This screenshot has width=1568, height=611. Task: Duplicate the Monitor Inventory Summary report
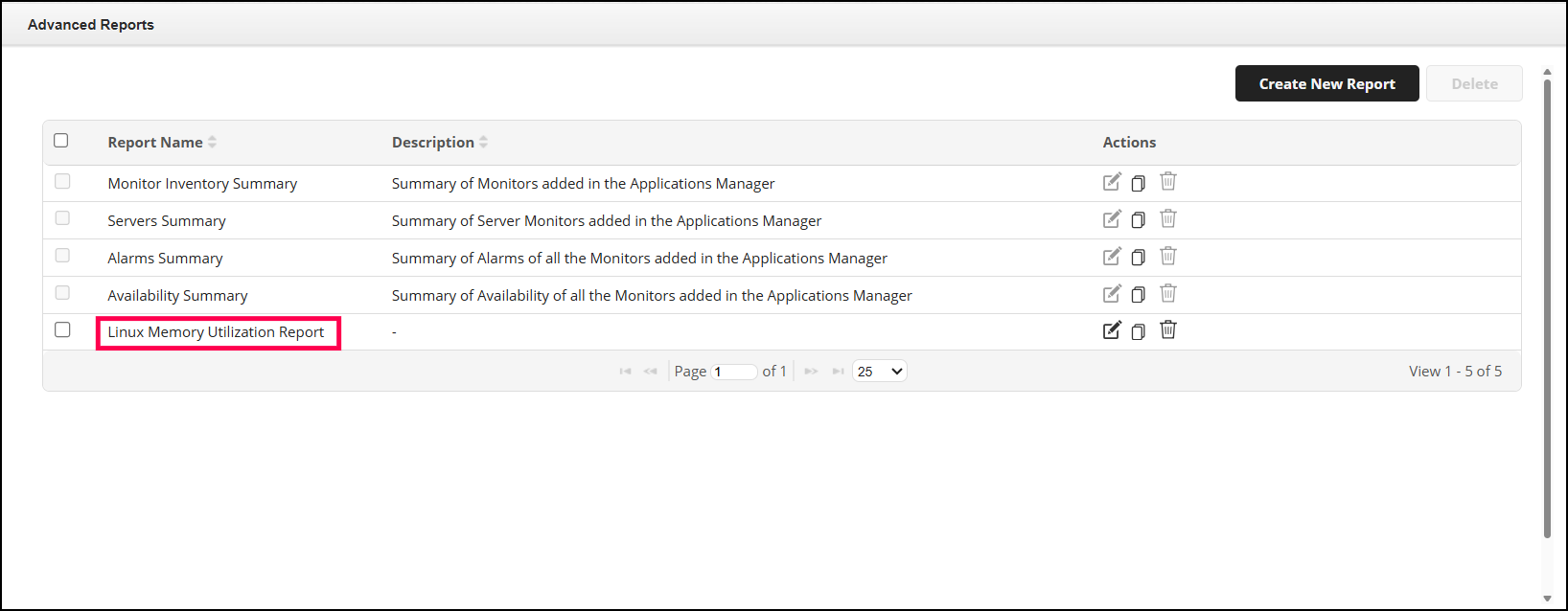(1138, 183)
